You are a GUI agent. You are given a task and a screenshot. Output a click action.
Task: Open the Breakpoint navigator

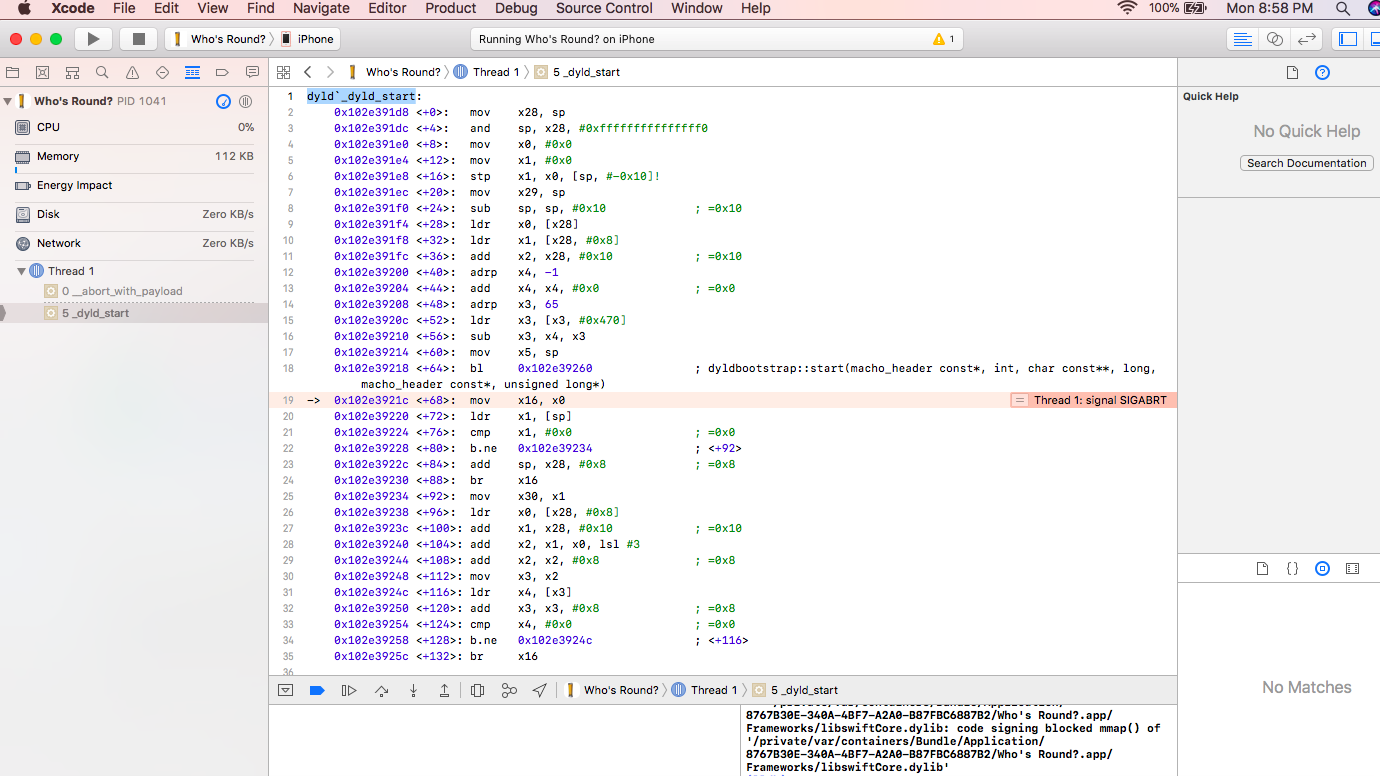click(x=222, y=72)
